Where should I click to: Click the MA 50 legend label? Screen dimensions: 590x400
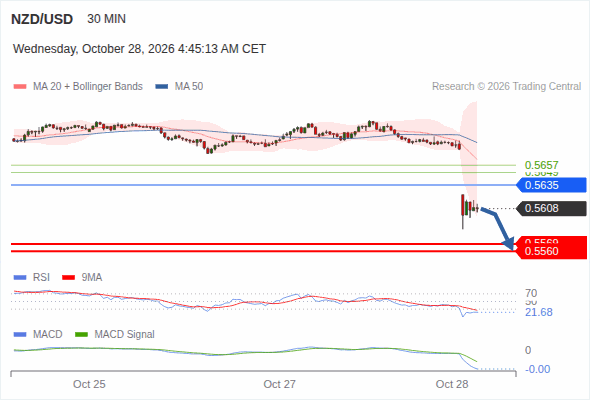click(x=189, y=87)
